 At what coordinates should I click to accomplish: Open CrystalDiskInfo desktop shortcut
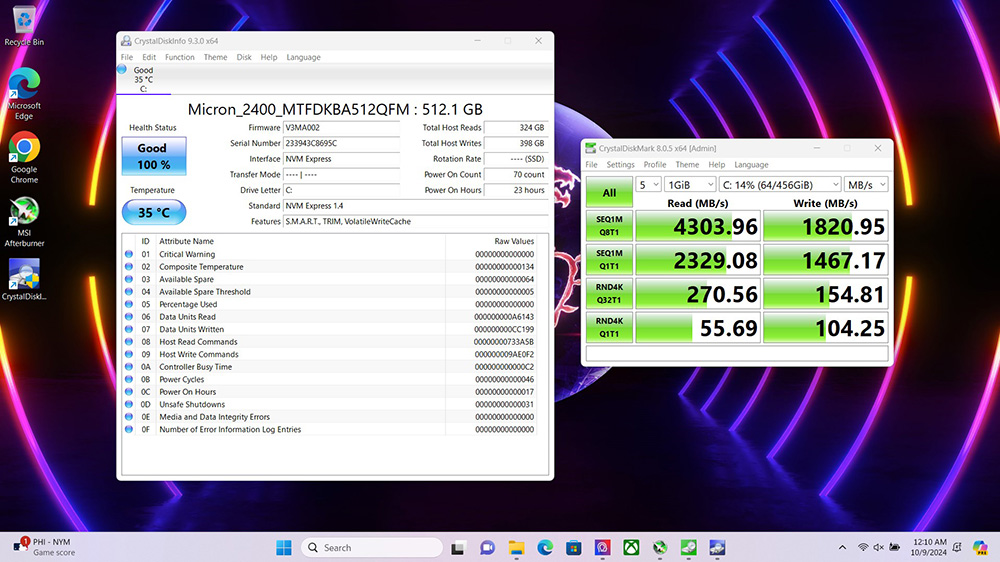pos(24,279)
